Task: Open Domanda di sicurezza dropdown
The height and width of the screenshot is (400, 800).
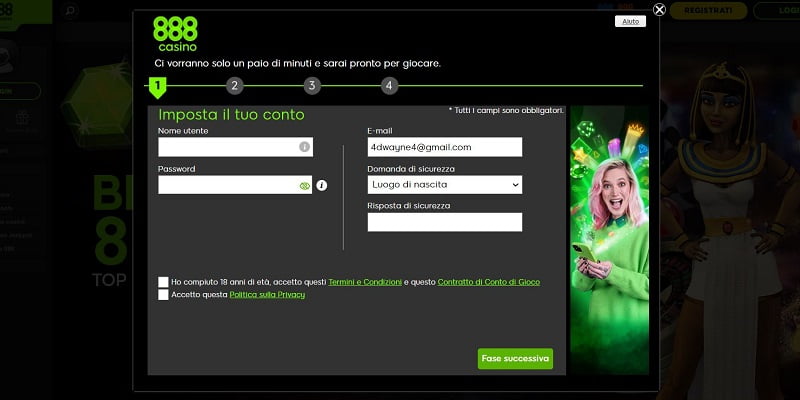Action: (445, 185)
